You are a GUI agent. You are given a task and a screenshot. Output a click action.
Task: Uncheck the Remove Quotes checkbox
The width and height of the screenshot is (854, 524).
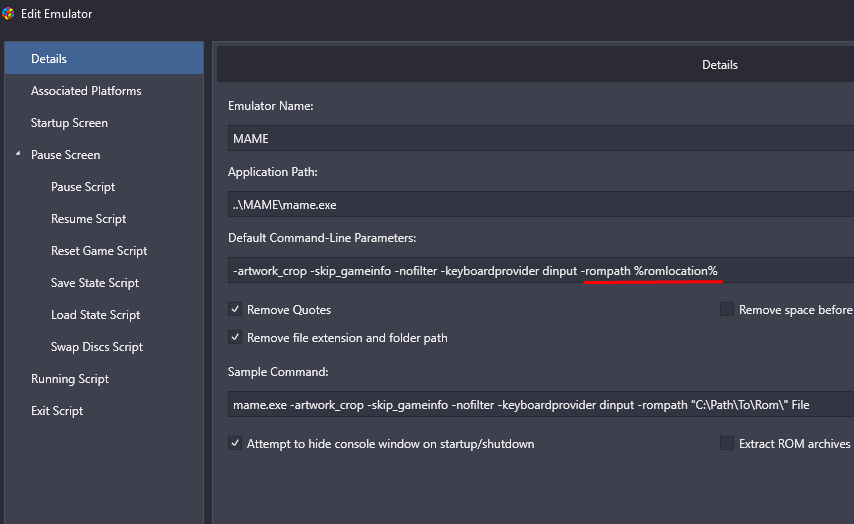click(x=235, y=309)
